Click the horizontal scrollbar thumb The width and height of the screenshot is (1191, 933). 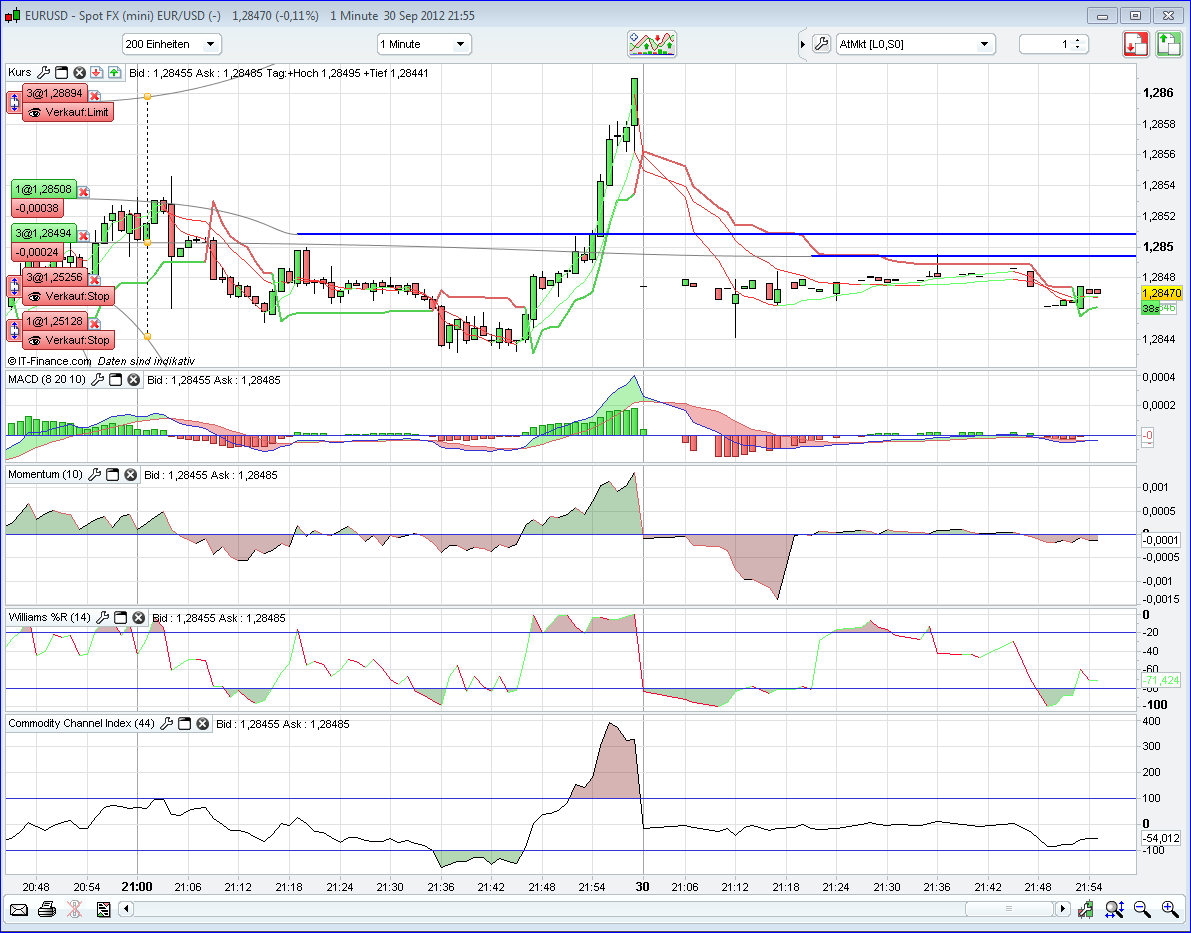[x=1009, y=909]
